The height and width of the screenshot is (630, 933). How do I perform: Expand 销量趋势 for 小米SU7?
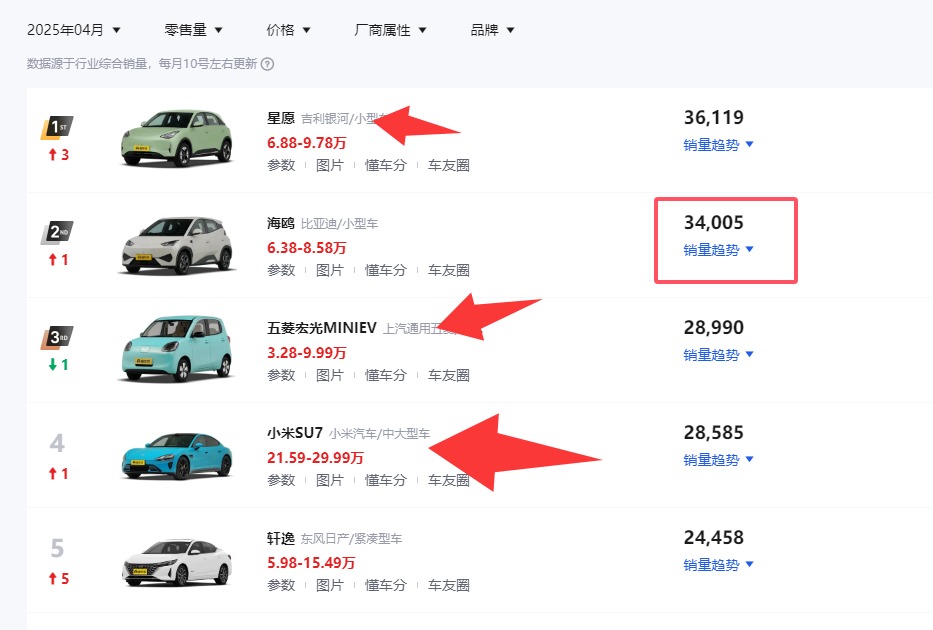[718, 460]
